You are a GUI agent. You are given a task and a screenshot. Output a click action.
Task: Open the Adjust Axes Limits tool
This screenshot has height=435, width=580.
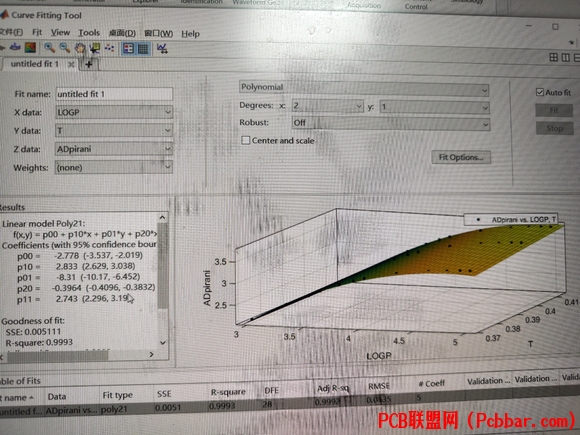(x=162, y=49)
